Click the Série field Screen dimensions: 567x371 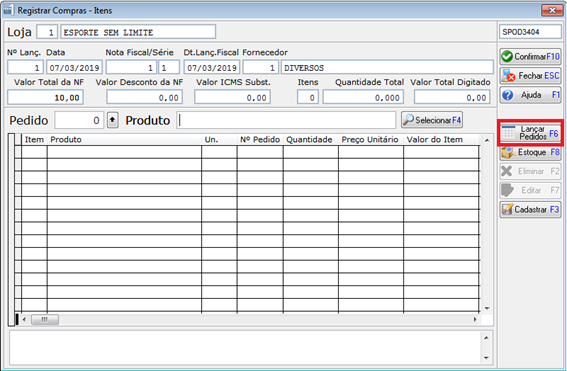[169, 68]
